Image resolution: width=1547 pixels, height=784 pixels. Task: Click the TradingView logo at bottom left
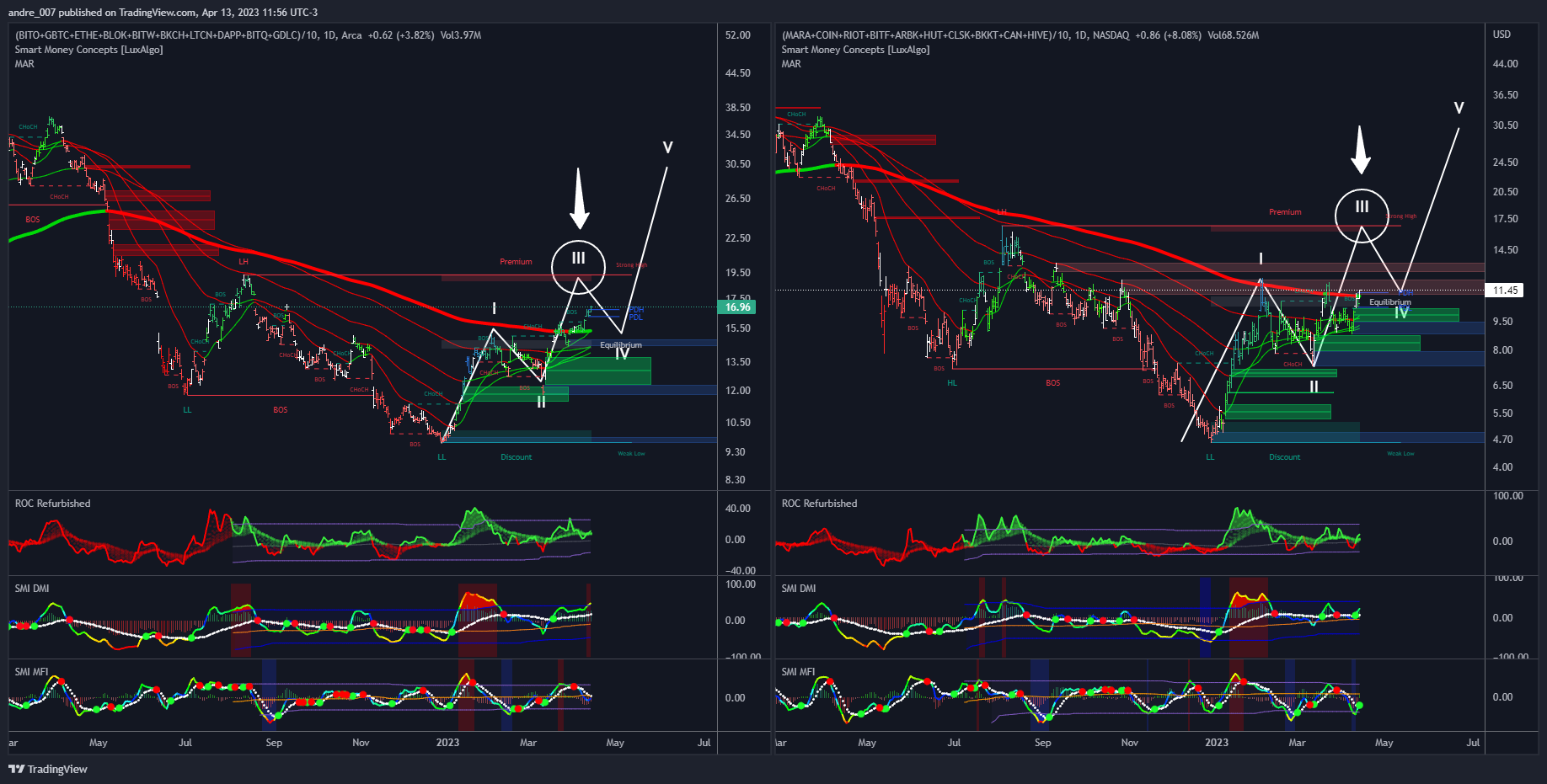(x=48, y=769)
